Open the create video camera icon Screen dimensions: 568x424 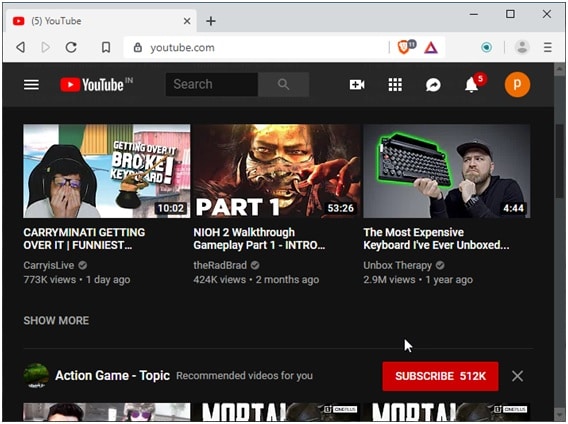click(357, 85)
